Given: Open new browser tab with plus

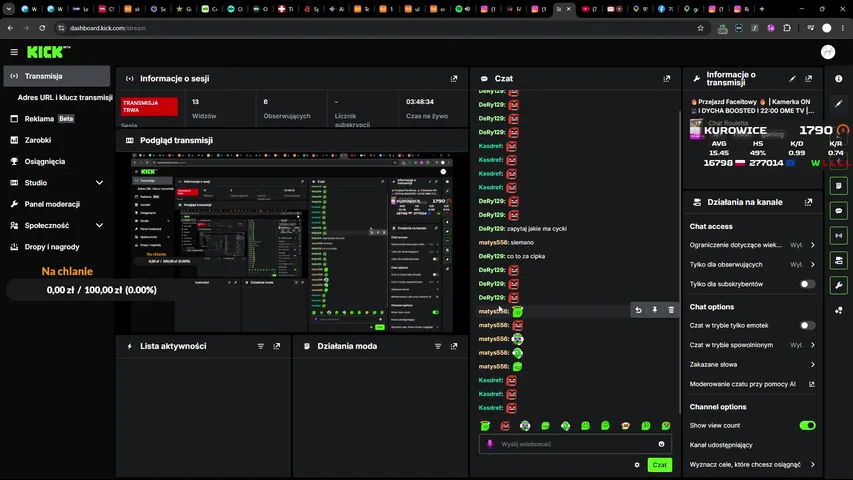Looking at the screenshot, I should 762,9.
